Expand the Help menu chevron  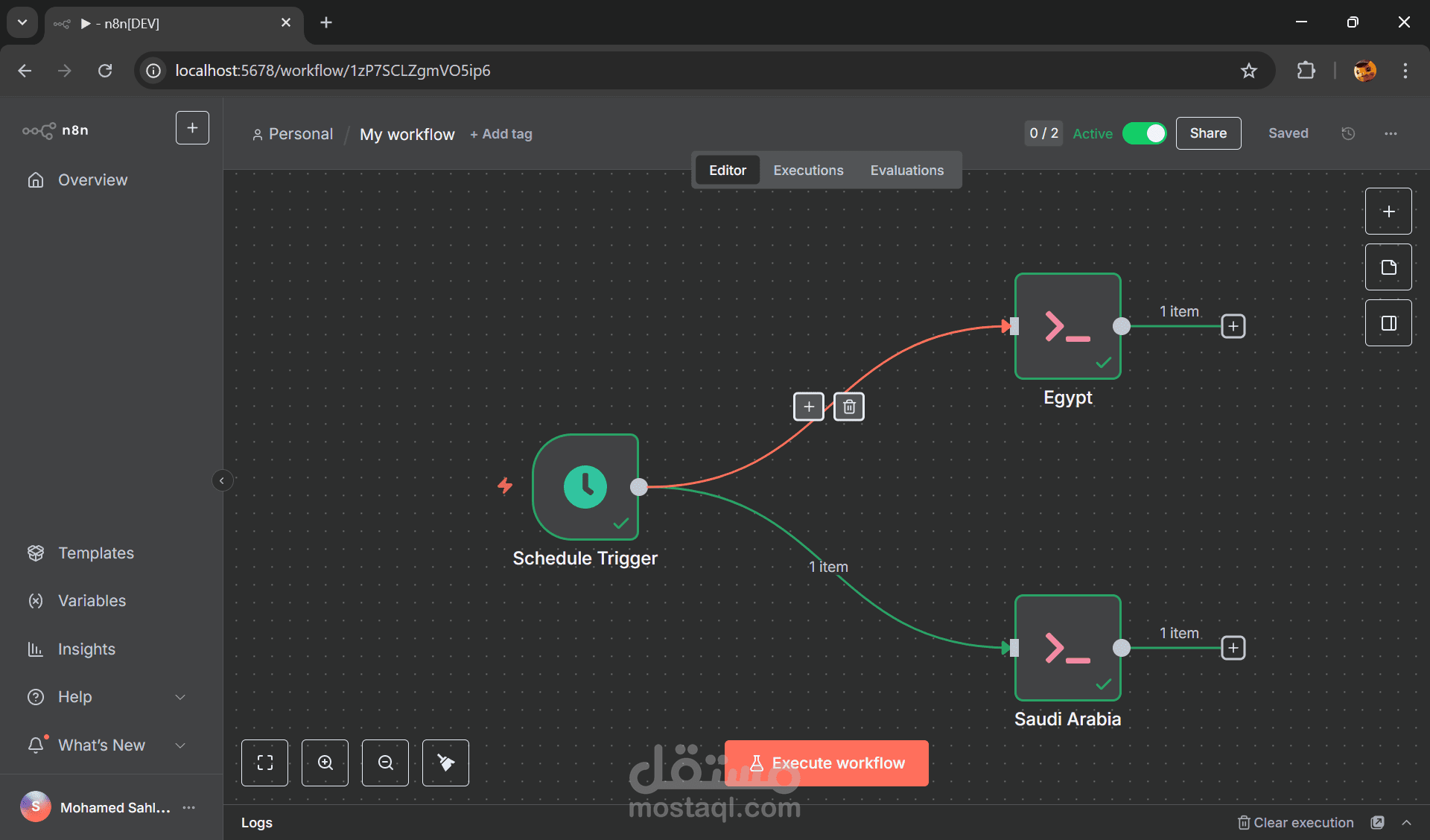click(x=180, y=697)
